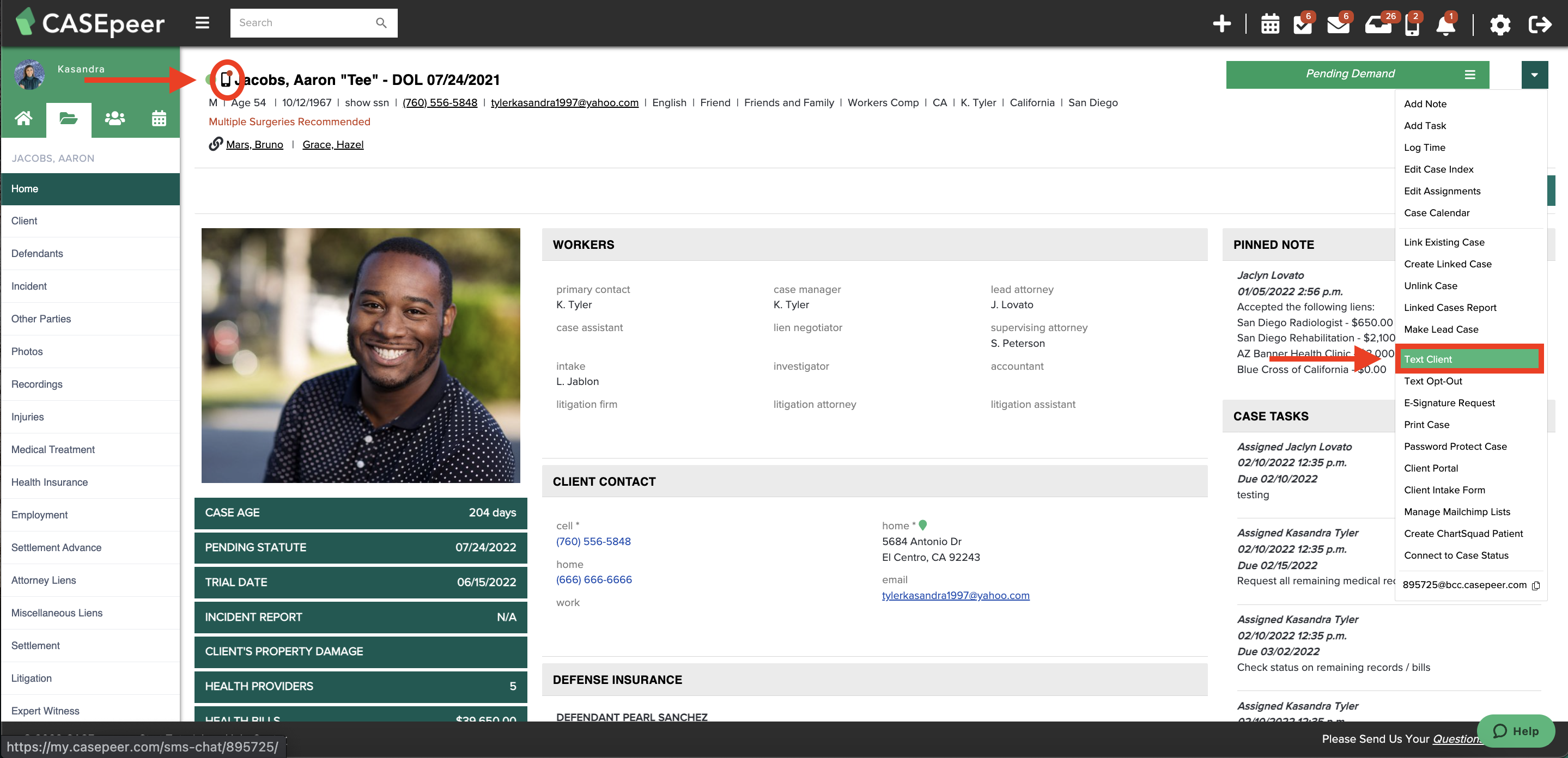1568x758 pixels.
Task: Select Link Existing Case
Action: coord(1444,242)
